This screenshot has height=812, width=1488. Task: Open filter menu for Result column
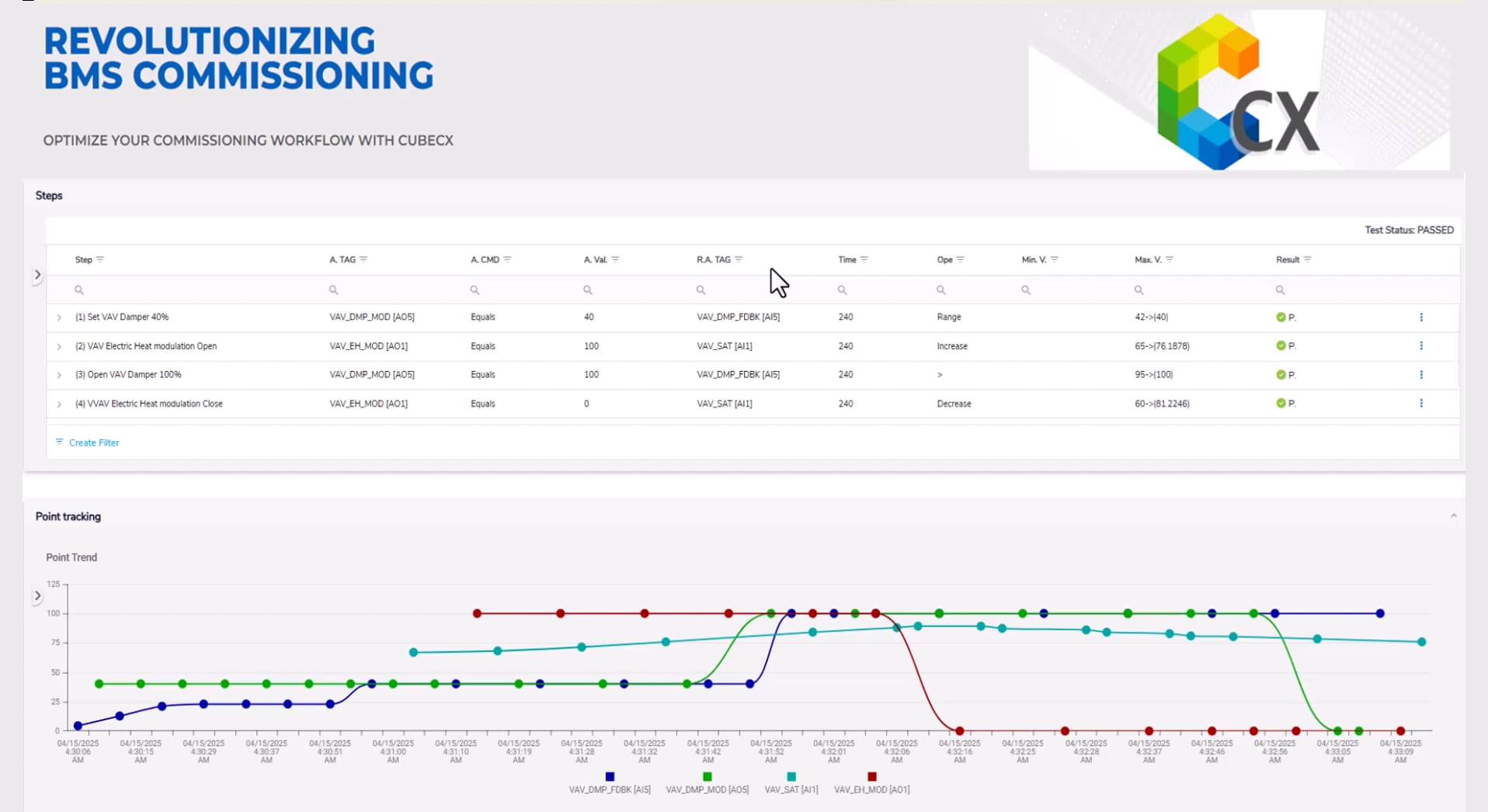[1308, 259]
